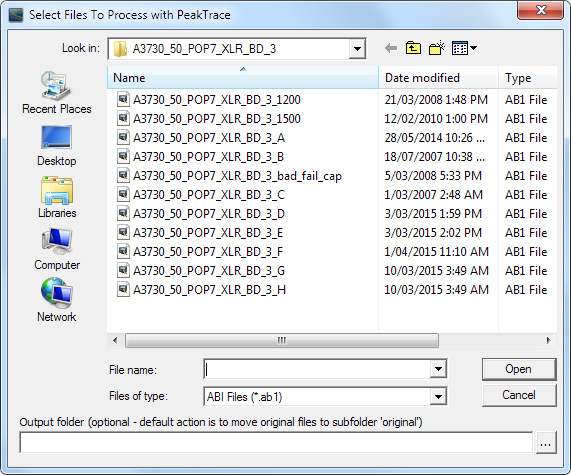
Task: Open Libraries in the sidebar
Action: (x=57, y=197)
